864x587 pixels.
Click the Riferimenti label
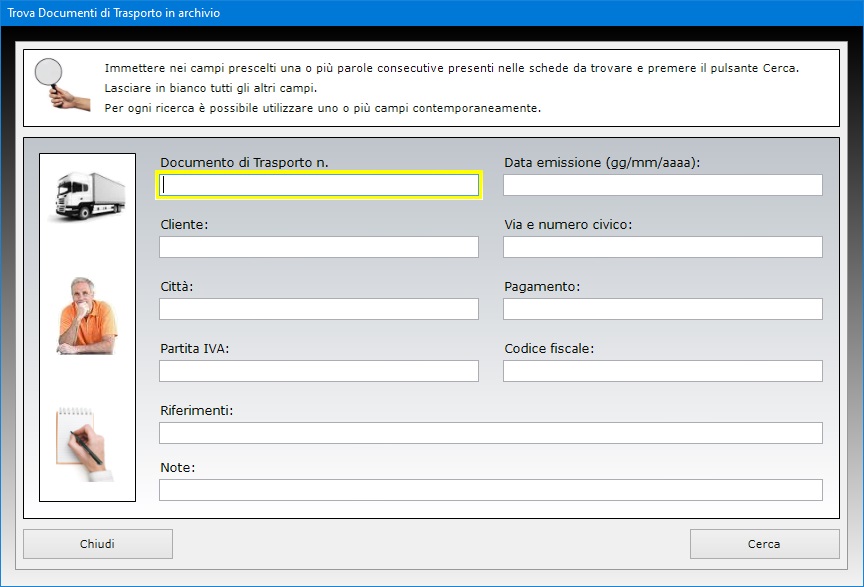point(197,411)
